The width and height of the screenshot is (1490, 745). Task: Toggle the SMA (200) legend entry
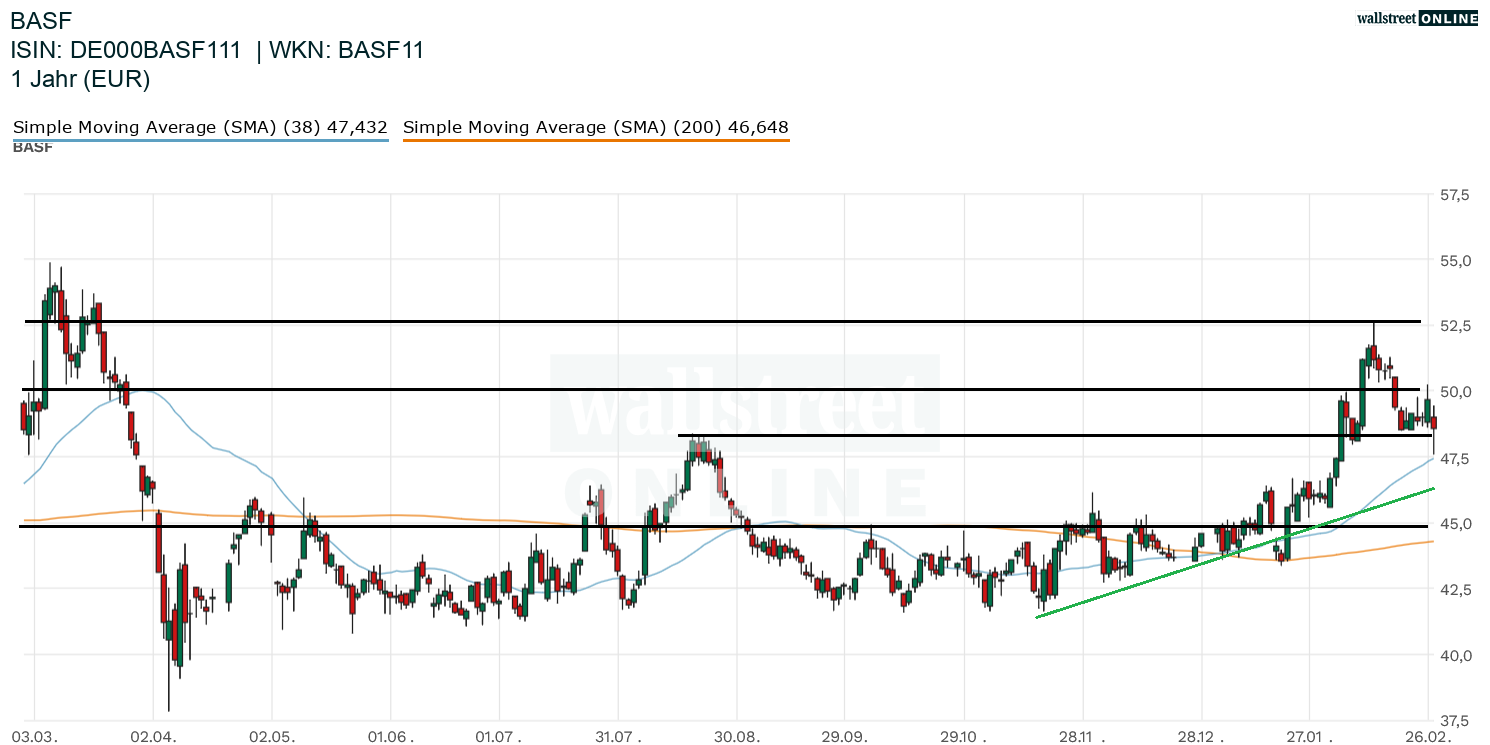(x=595, y=127)
